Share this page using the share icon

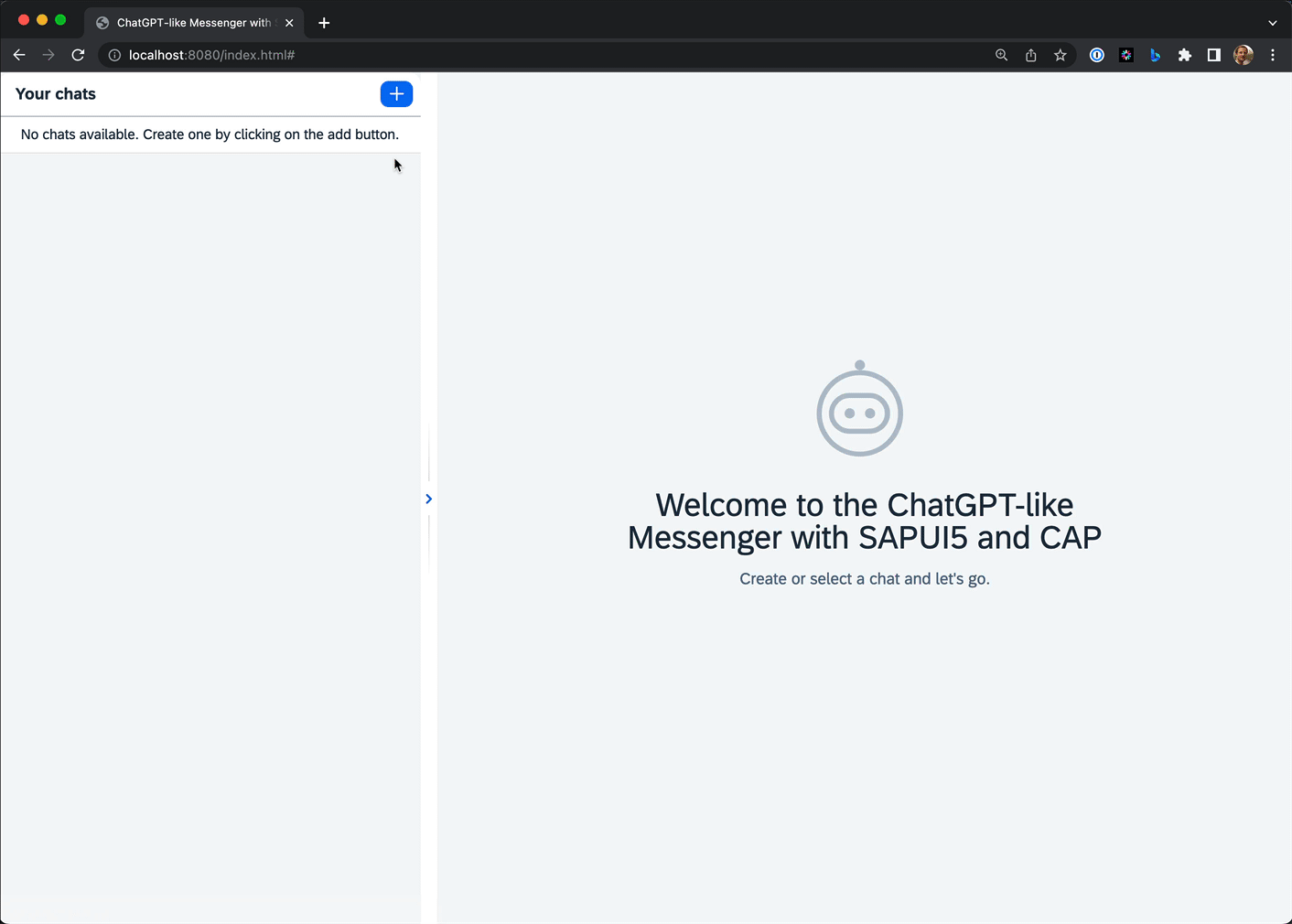1030,55
